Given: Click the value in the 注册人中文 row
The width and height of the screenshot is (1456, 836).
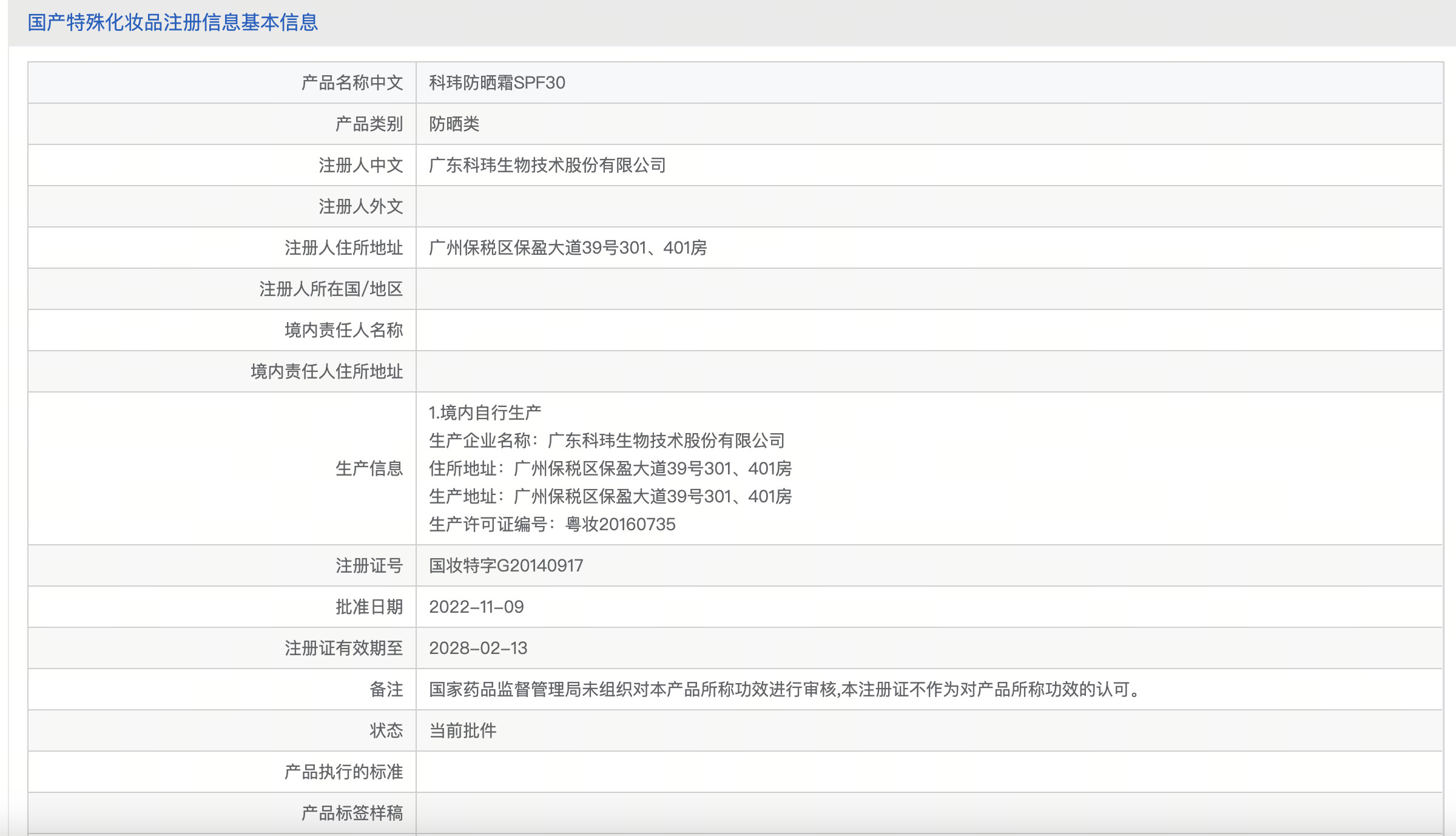Looking at the screenshot, I should 548,165.
